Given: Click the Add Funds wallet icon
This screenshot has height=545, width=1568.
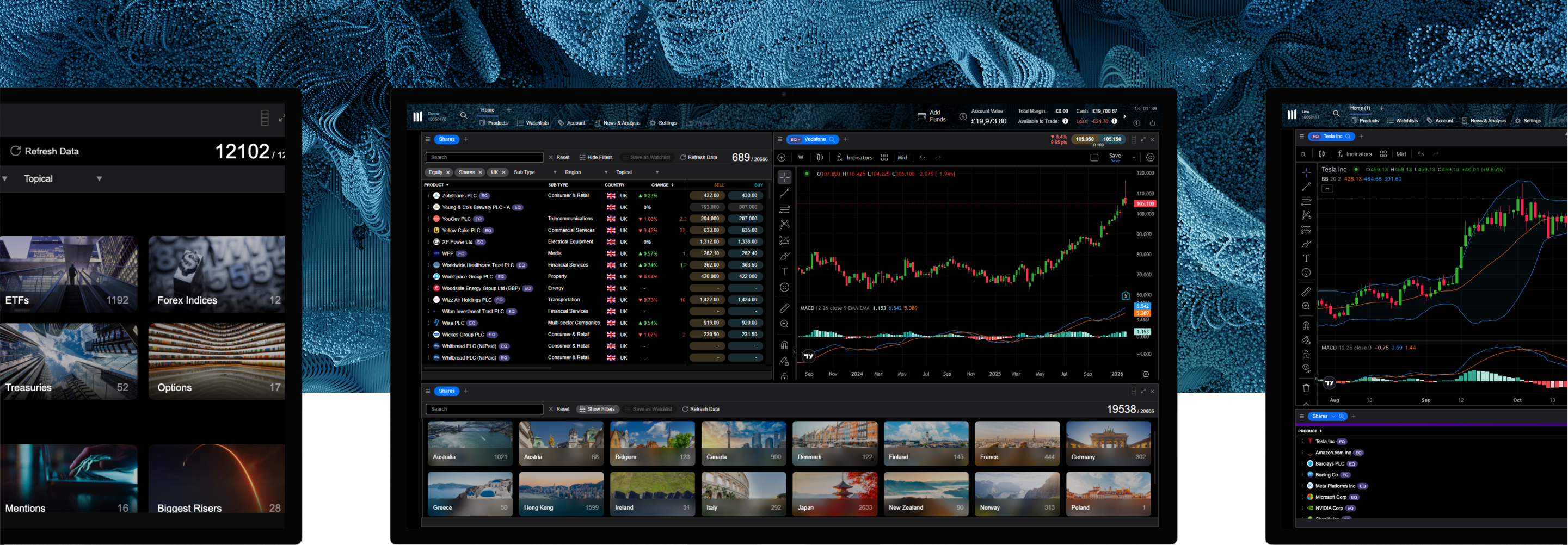Looking at the screenshot, I should (x=921, y=116).
